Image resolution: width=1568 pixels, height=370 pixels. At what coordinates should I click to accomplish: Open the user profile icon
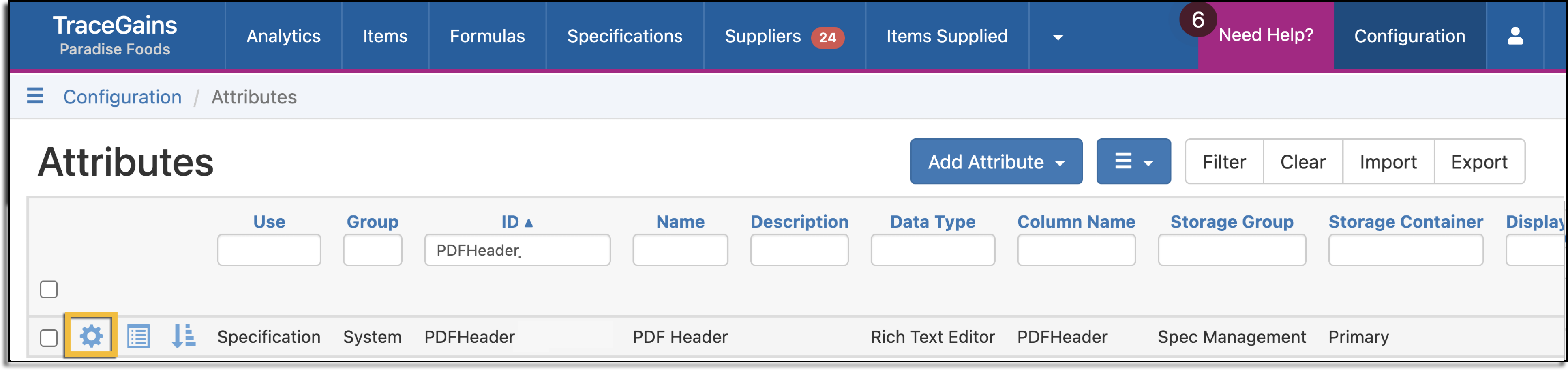1515,36
